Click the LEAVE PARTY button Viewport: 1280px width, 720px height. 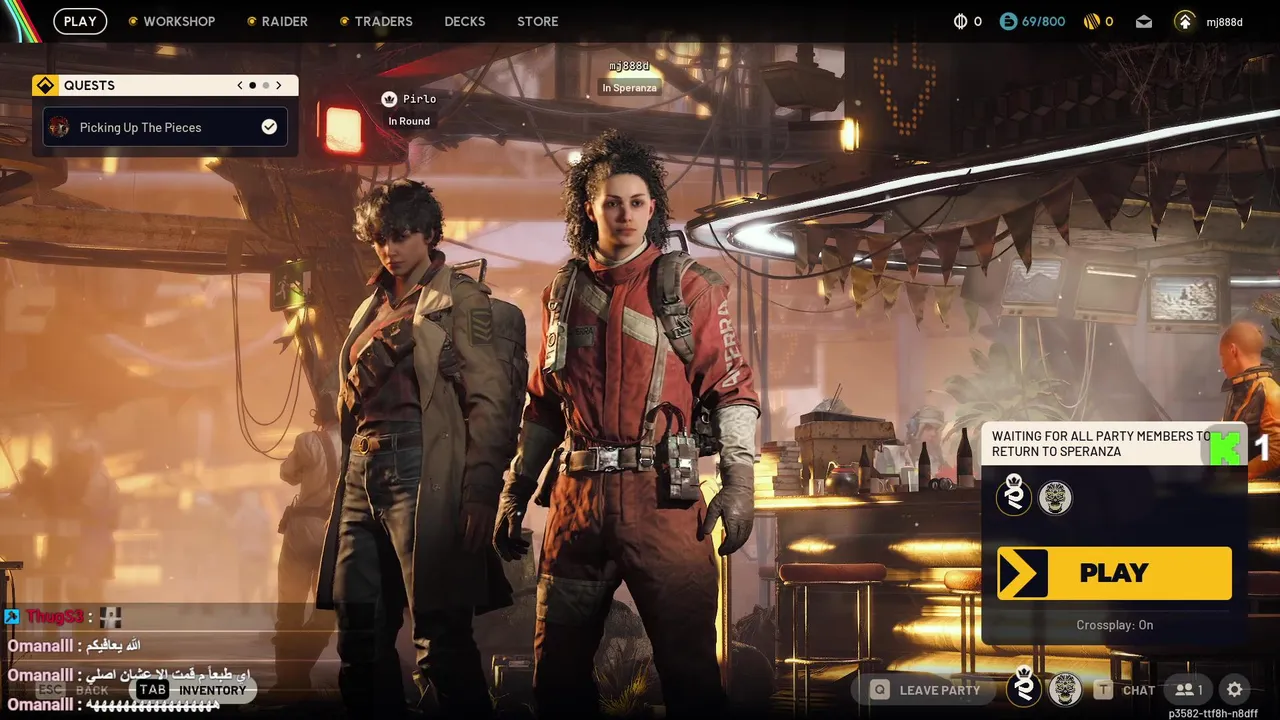pos(925,690)
